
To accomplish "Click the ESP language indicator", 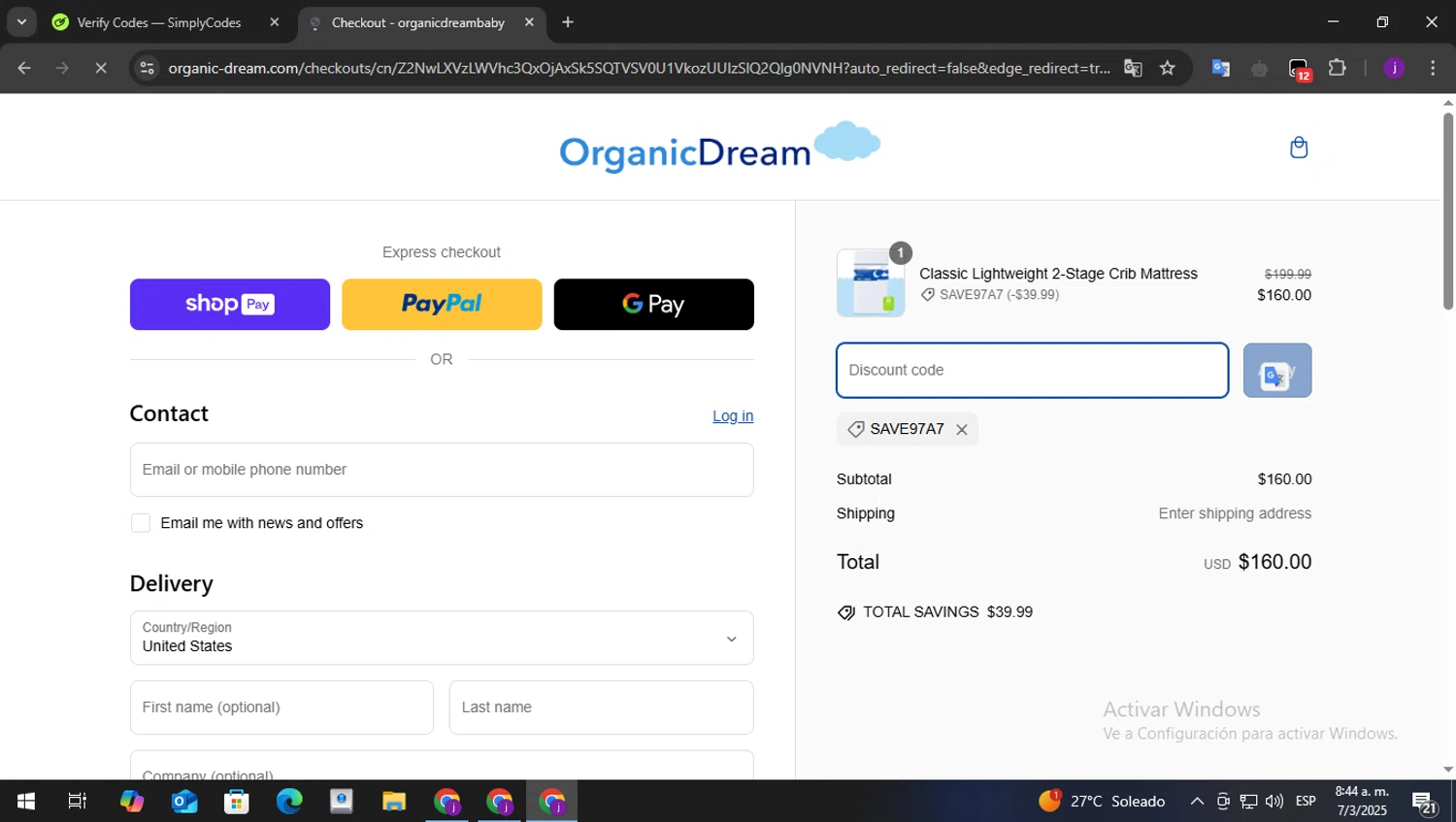I will (1306, 802).
